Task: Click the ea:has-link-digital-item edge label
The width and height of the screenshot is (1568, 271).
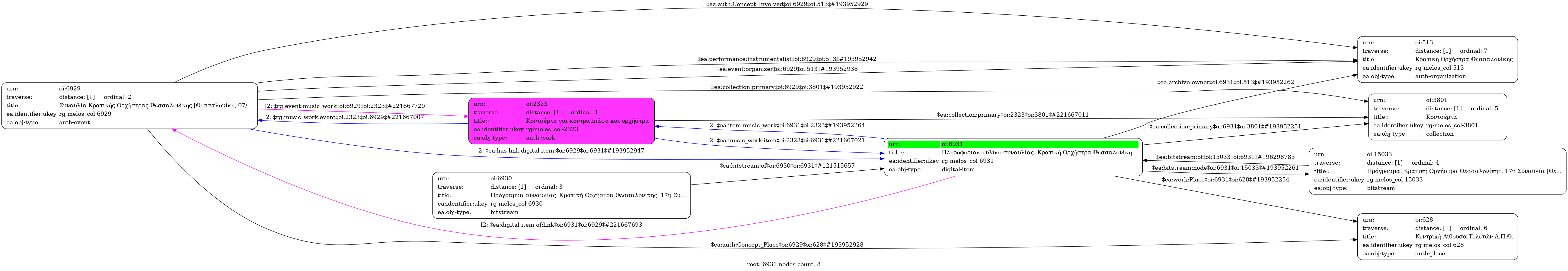Action: point(560,151)
